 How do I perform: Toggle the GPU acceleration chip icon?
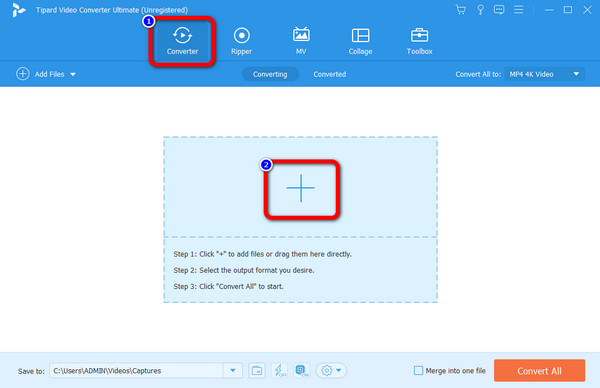click(302, 370)
